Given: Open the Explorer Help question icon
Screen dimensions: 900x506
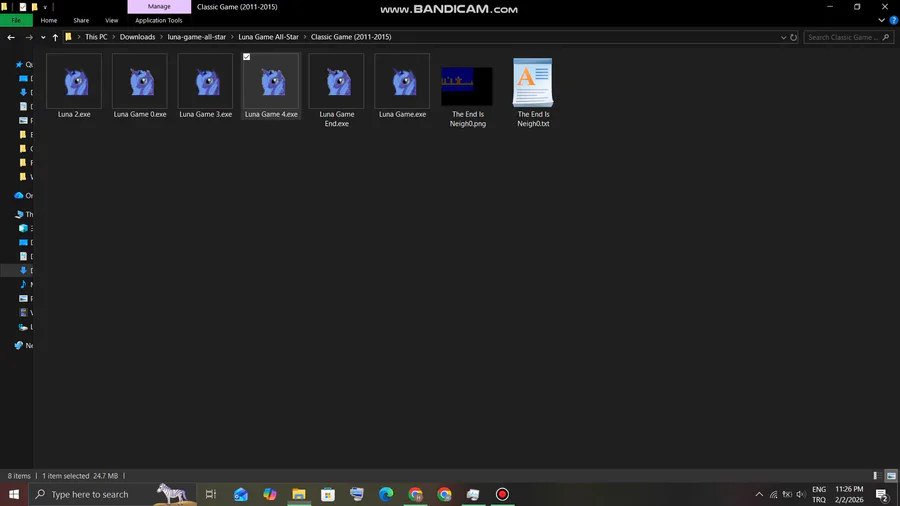Looking at the screenshot, I should pos(893,20).
